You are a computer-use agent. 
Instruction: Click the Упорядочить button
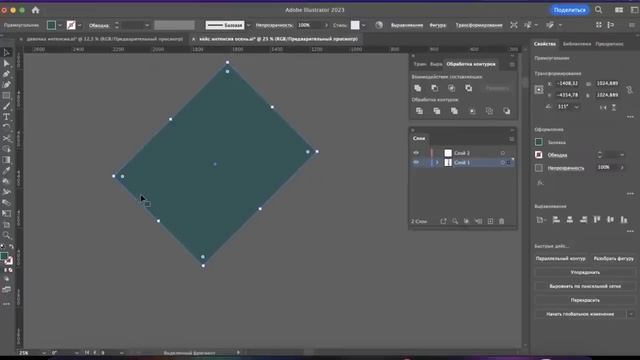(585, 272)
